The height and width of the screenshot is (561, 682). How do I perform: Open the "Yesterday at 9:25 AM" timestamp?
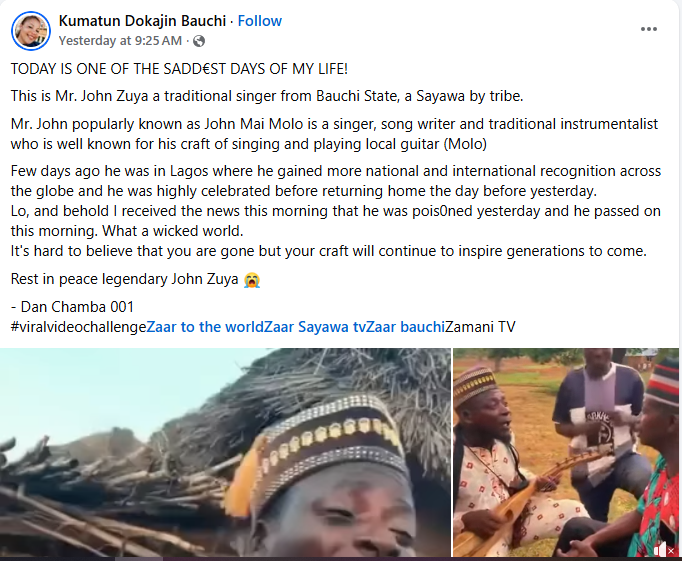[120, 41]
